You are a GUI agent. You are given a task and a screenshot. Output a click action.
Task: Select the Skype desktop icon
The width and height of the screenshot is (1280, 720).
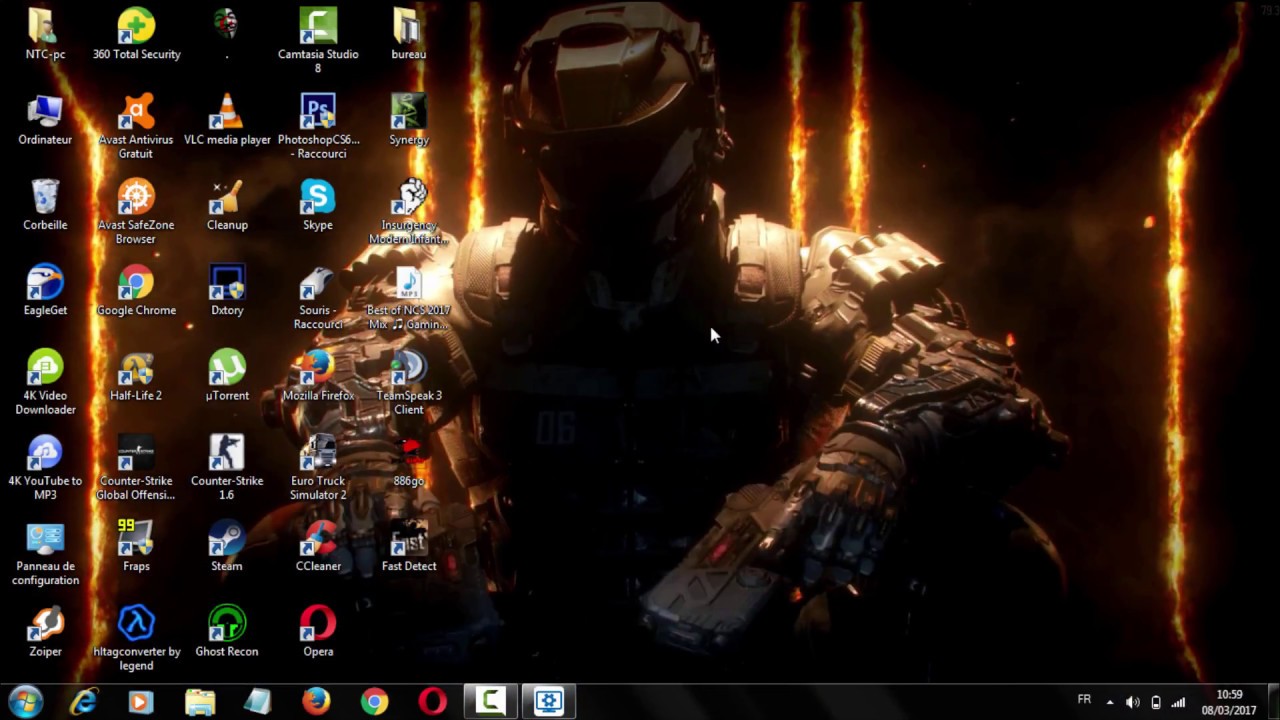click(318, 198)
